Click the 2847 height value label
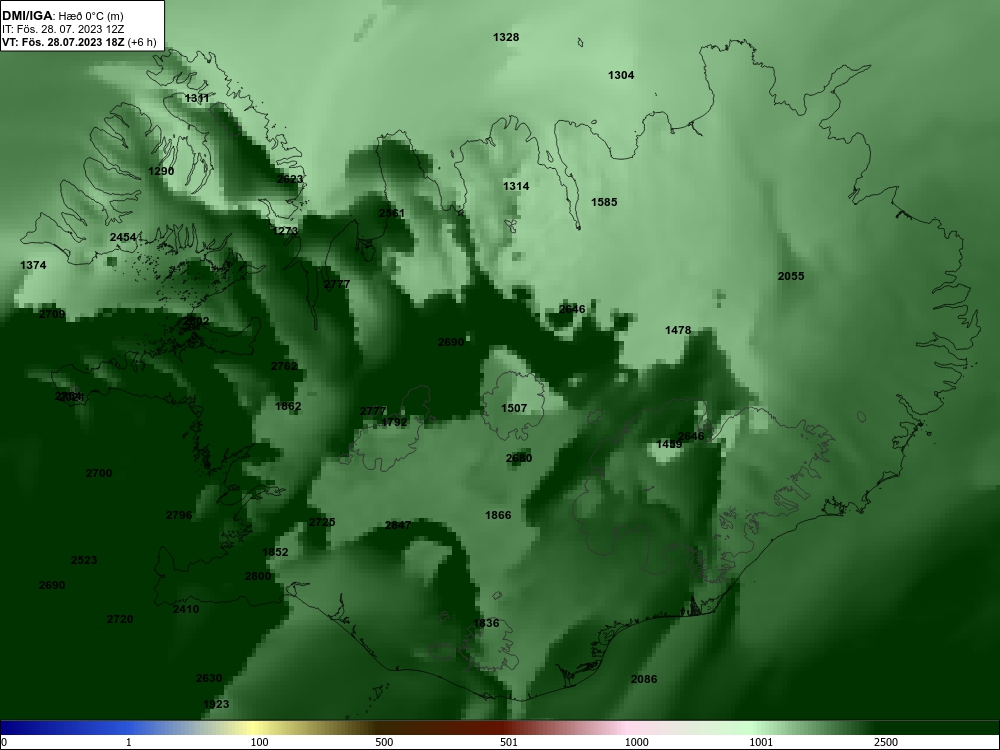Viewport: 1000px width, 750px height. click(x=398, y=526)
